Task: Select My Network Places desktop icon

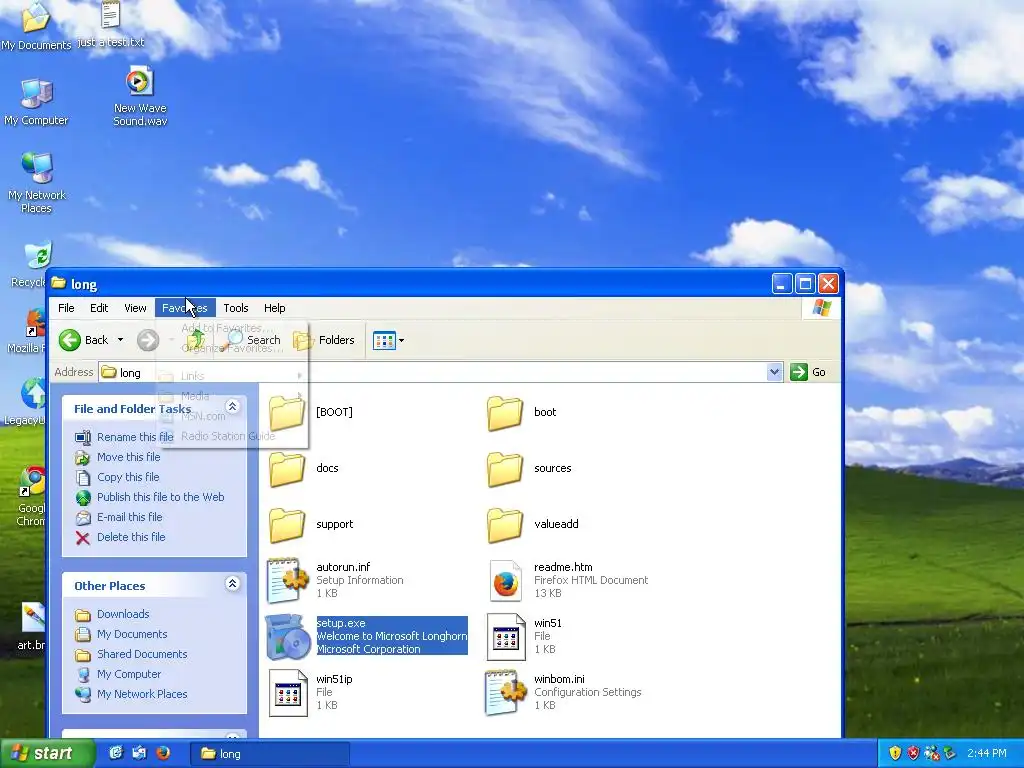Action: tap(37, 184)
